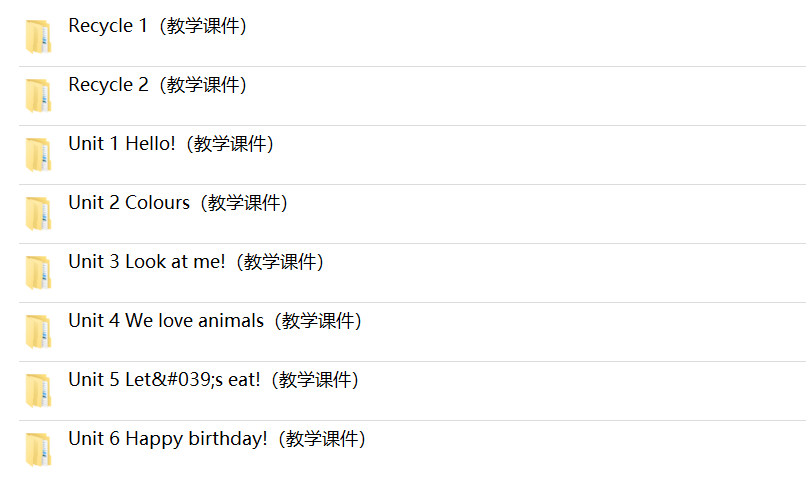
Task: Open the Recycle 1 (教学课件) folder name
Action: tap(157, 26)
